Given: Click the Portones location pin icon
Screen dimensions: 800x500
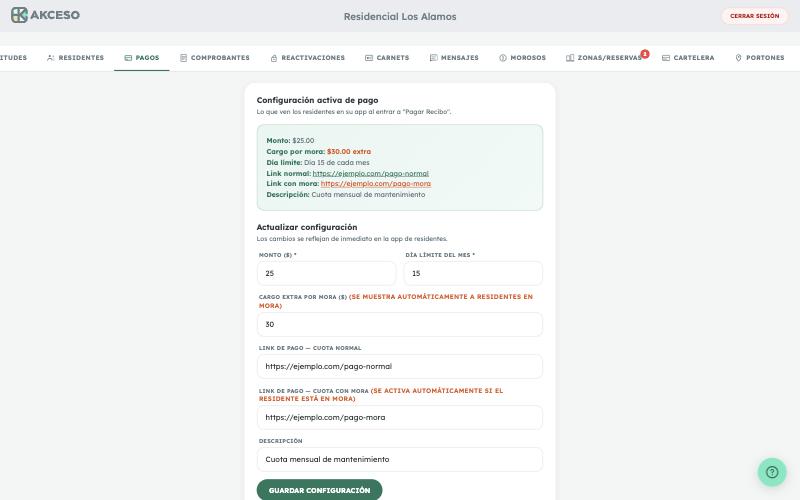Looking at the screenshot, I should [738, 58].
